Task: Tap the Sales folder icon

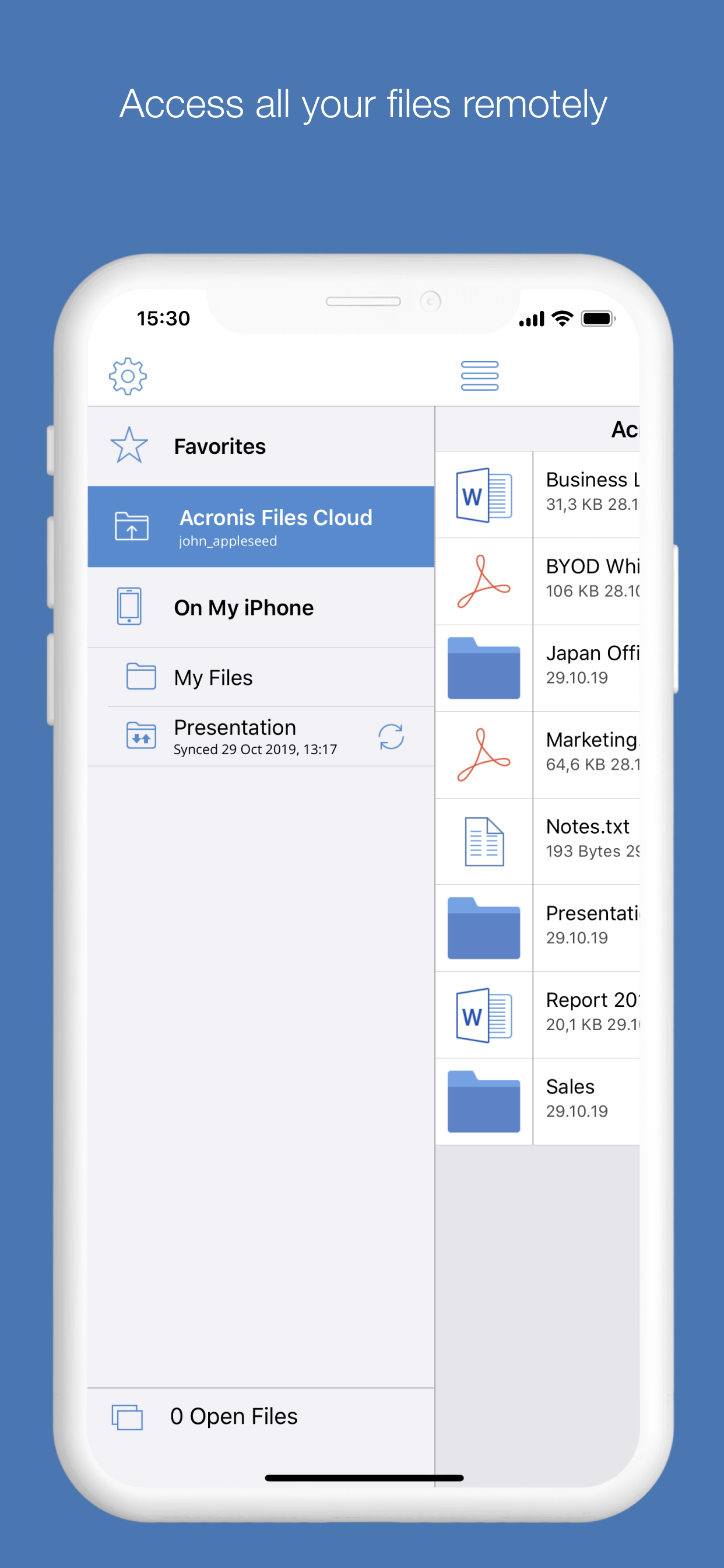Action: 484,1101
